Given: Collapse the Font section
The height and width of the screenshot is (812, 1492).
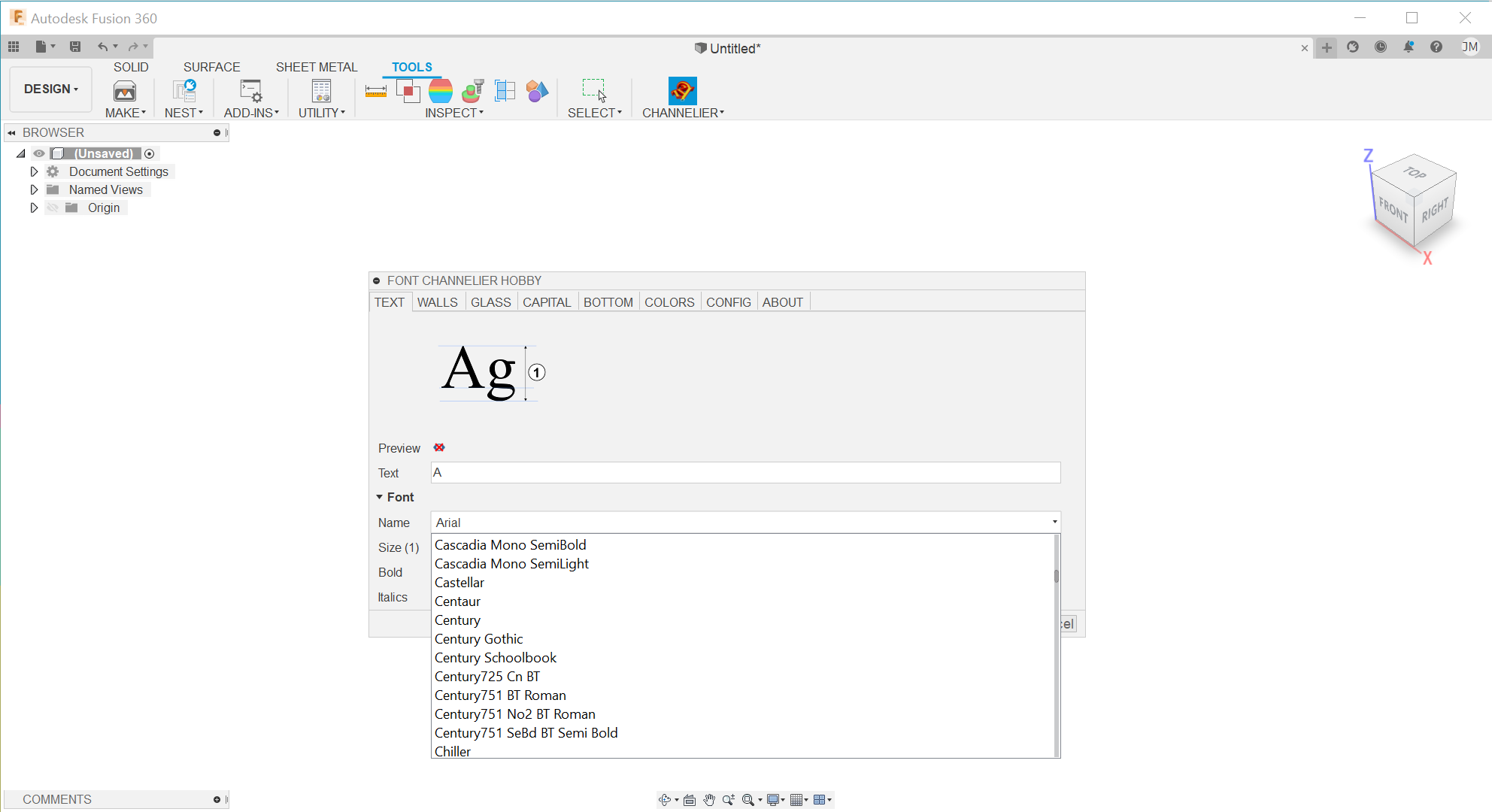Looking at the screenshot, I should coord(380,497).
